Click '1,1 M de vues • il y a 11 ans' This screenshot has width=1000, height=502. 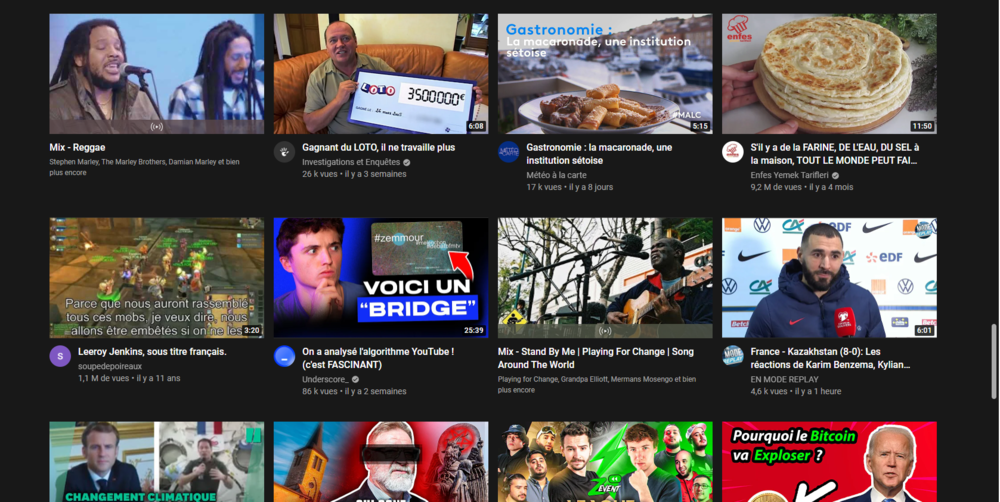(129, 378)
